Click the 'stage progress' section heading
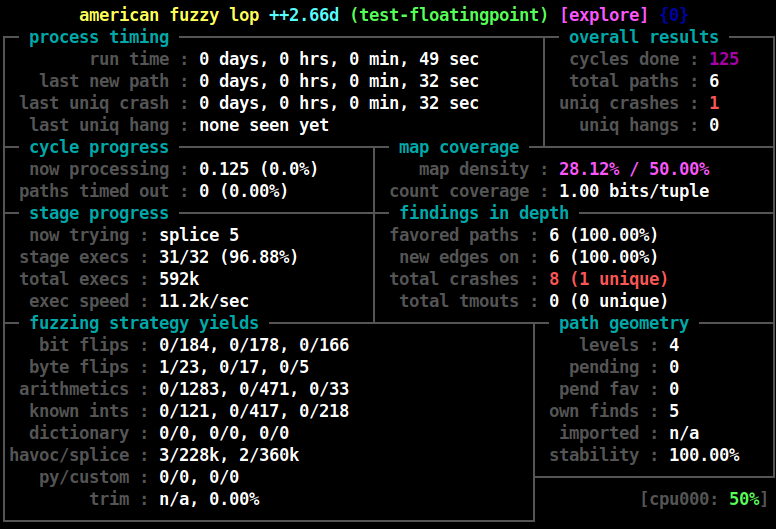This screenshot has height=529, width=776. [x=99, y=213]
